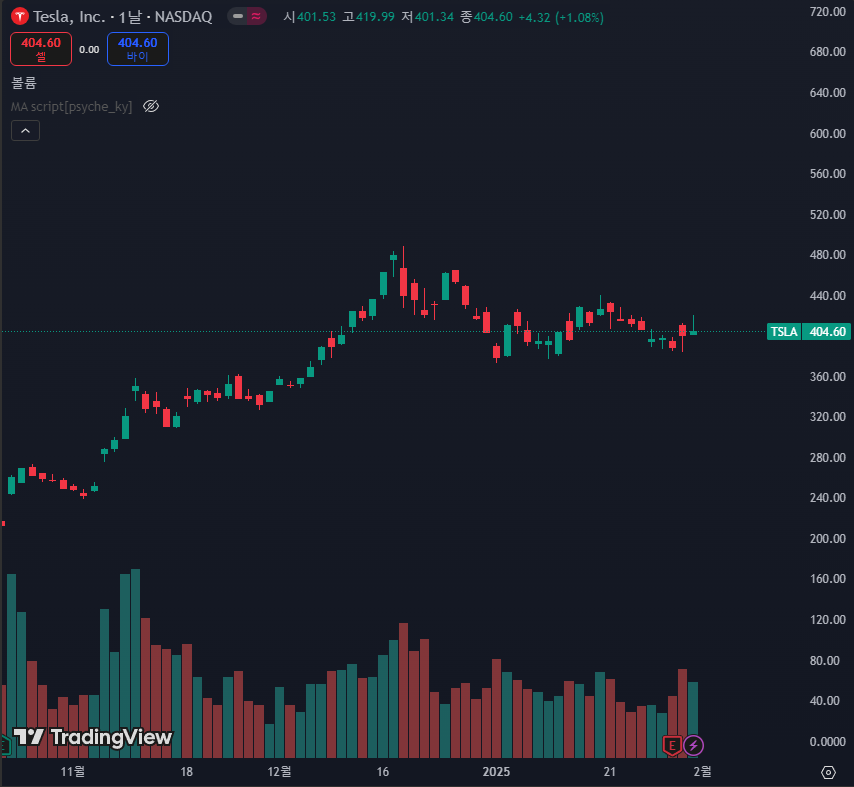Click the pink wave status pill icon

[256, 16]
